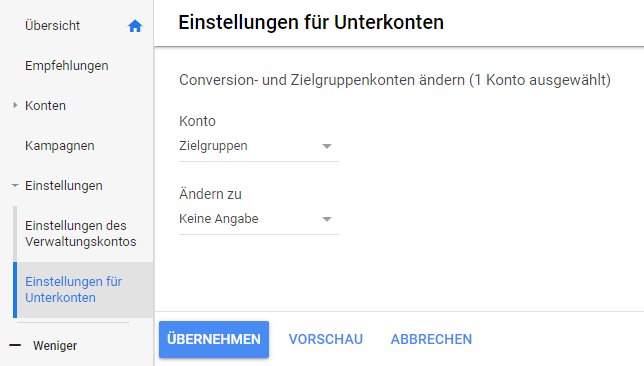Go to Empfehlungen in the sidebar
The width and height of the screenshot is (644, 366).
67,66
